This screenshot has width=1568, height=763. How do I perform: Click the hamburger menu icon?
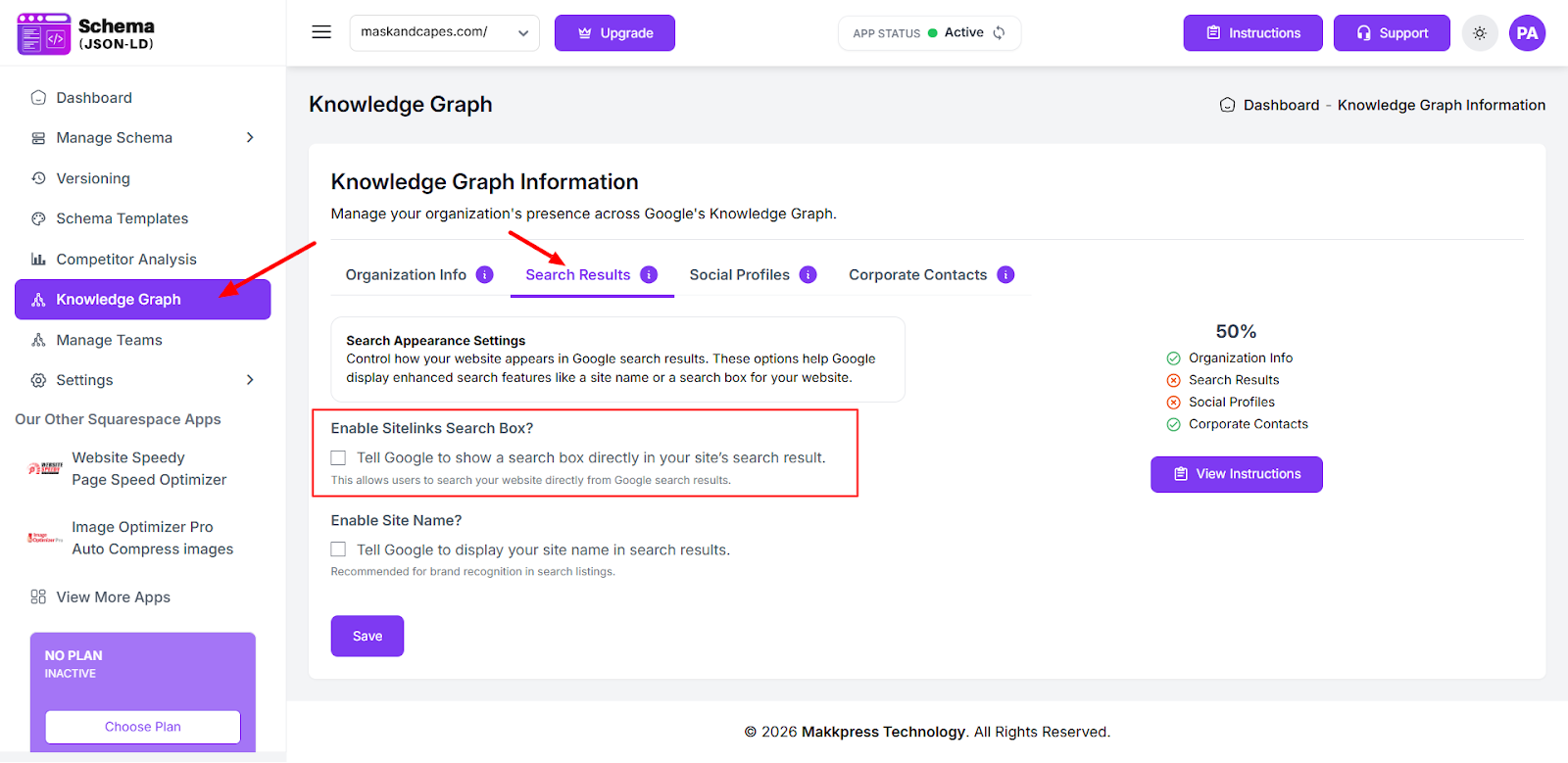coord(321,32)
